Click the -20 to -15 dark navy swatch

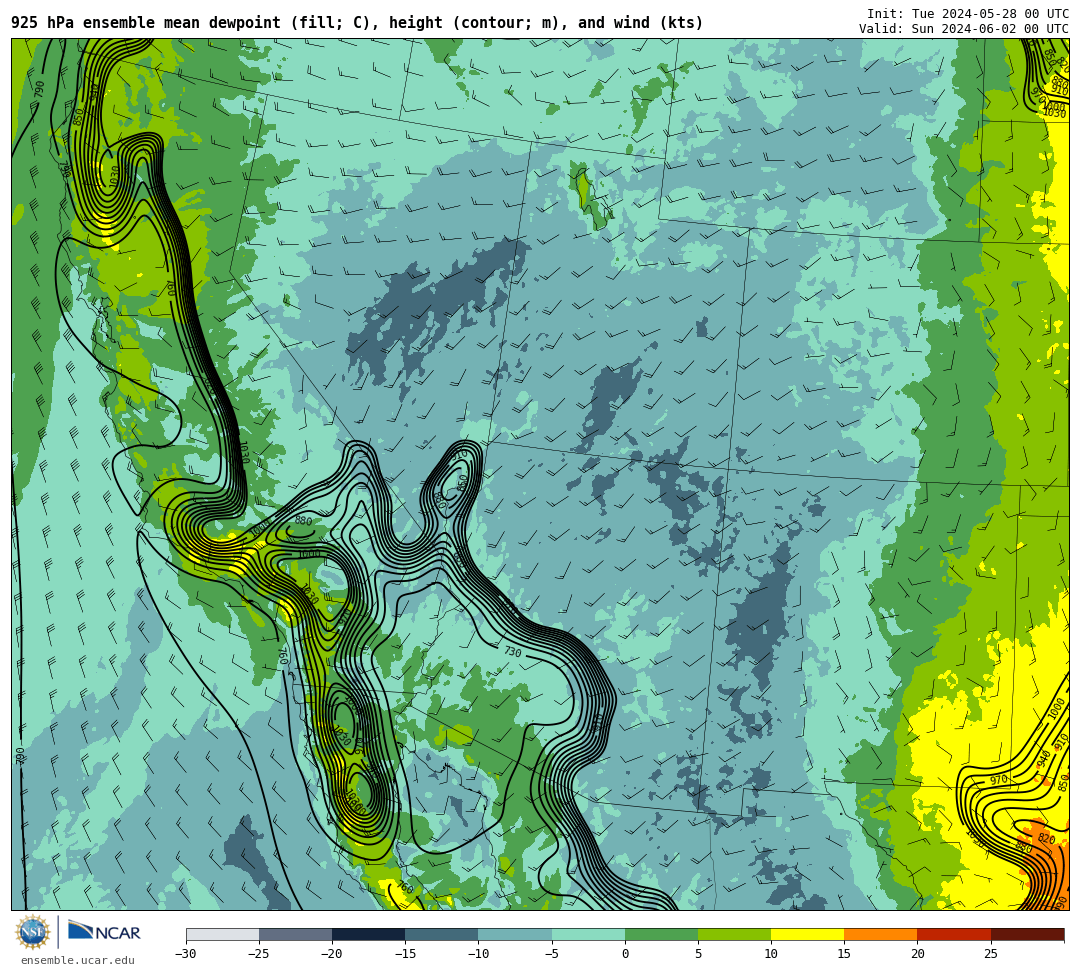click(x=368, y=934)
